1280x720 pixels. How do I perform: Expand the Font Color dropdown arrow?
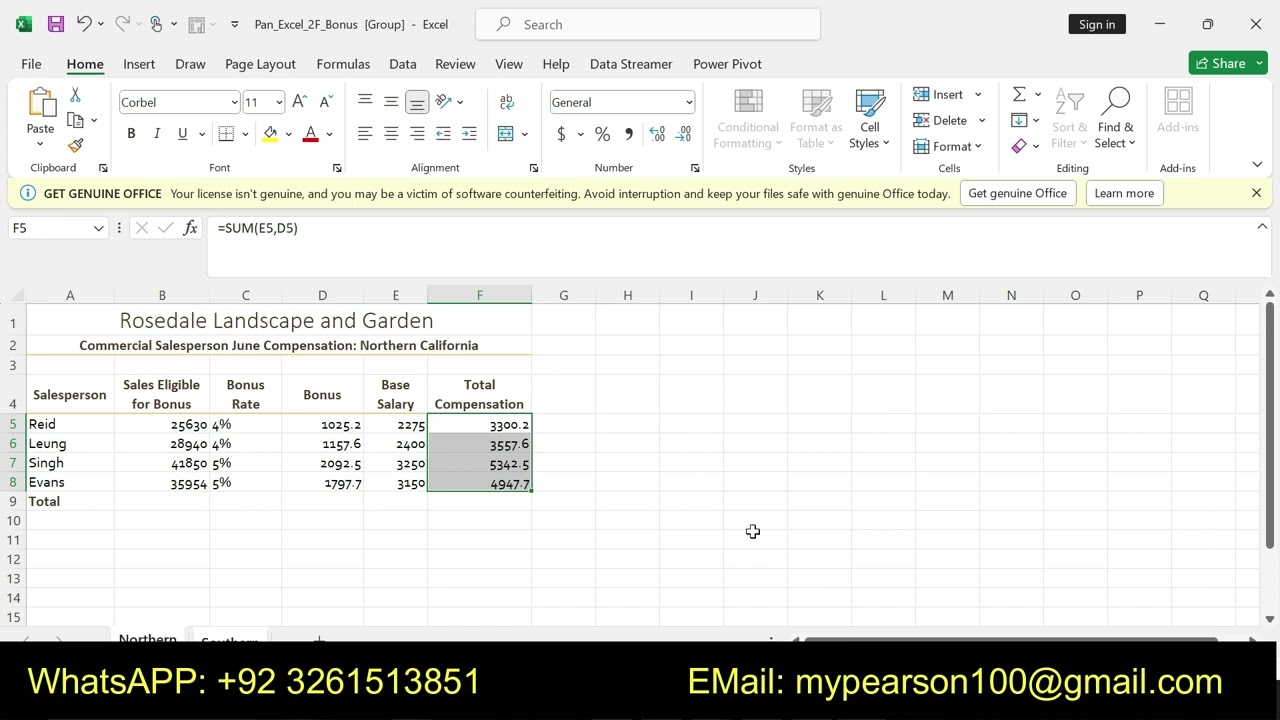pos(329,133)
